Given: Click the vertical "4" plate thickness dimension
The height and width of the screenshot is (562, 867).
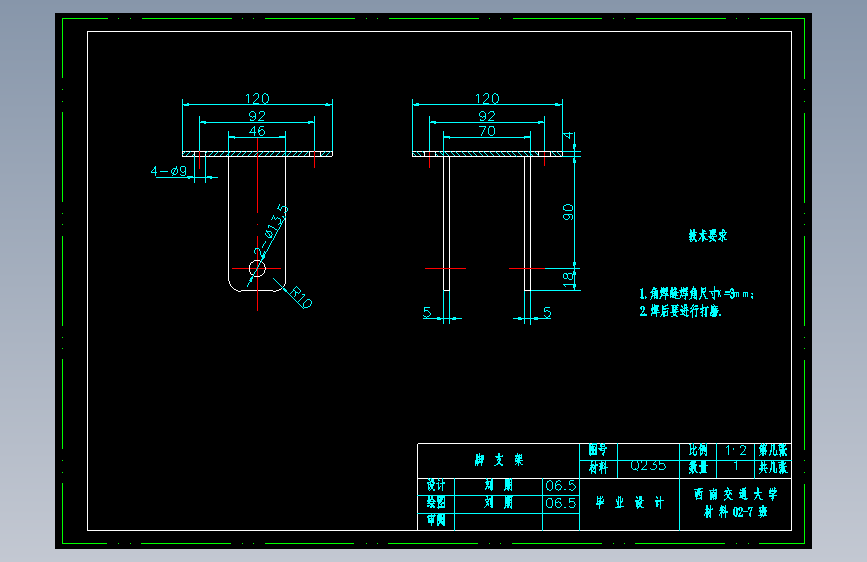Looking at the screenshot, I should tap(568, 135).
